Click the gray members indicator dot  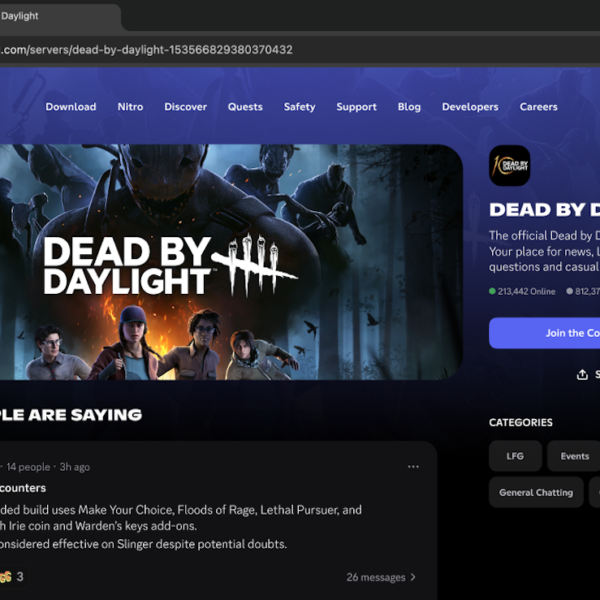click(569, 291)
